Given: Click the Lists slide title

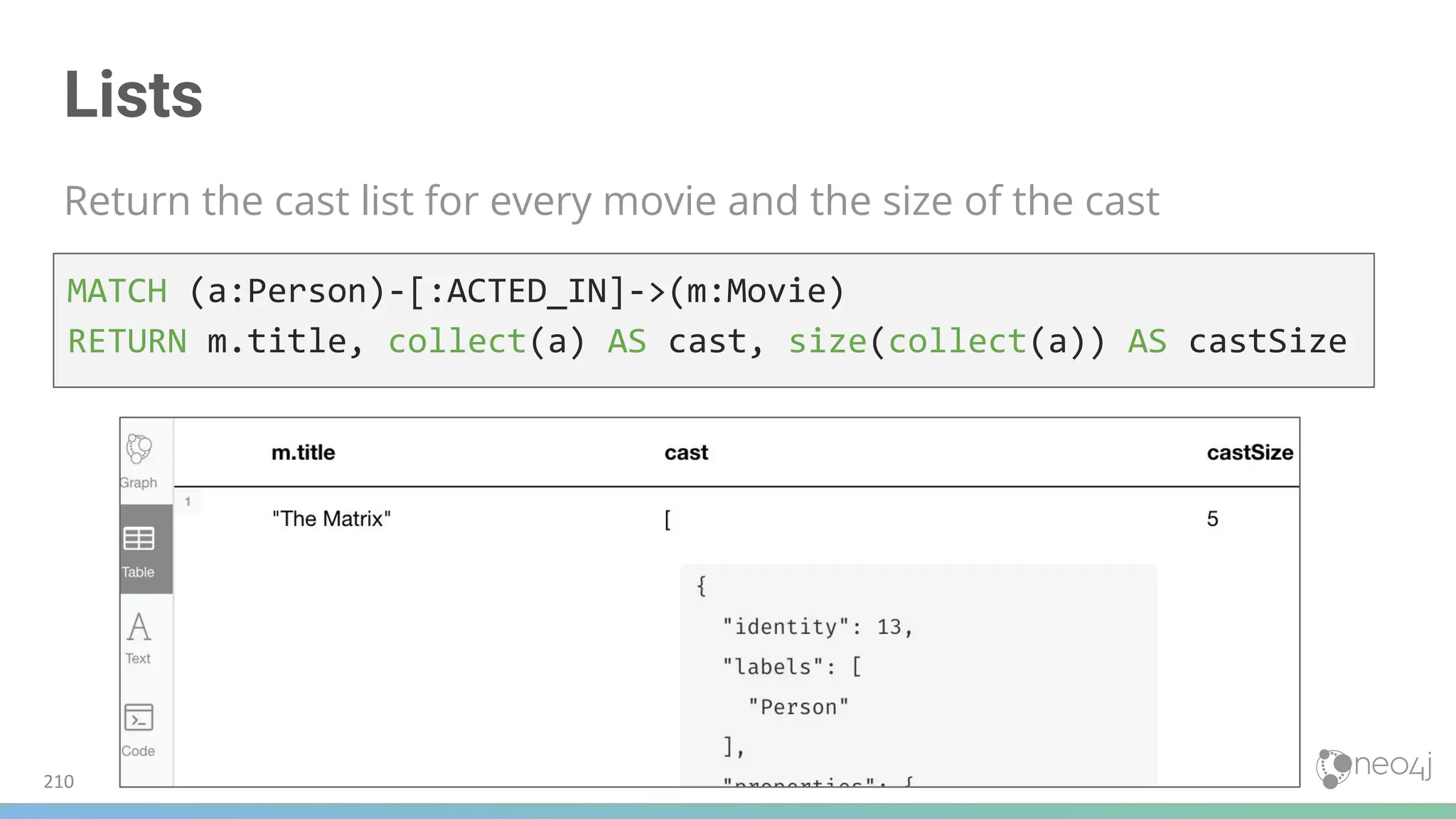Looking at the screenshot, I should (x=133, y=94).
